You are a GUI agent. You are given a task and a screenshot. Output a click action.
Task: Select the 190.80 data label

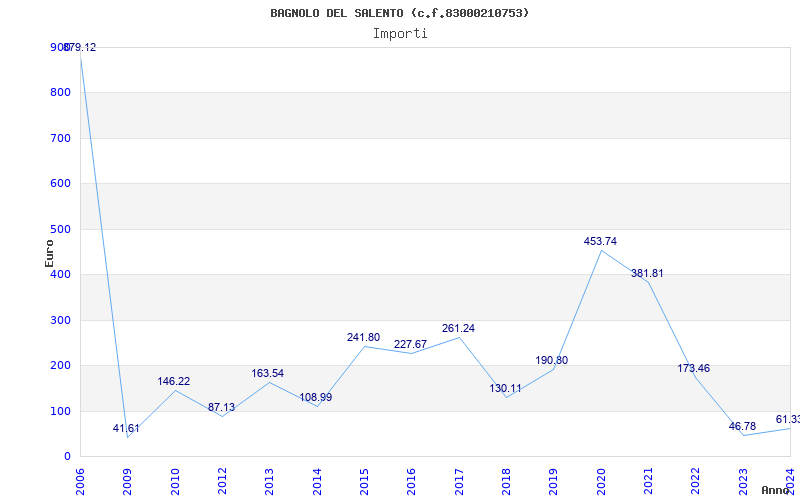tap(552, 360)
